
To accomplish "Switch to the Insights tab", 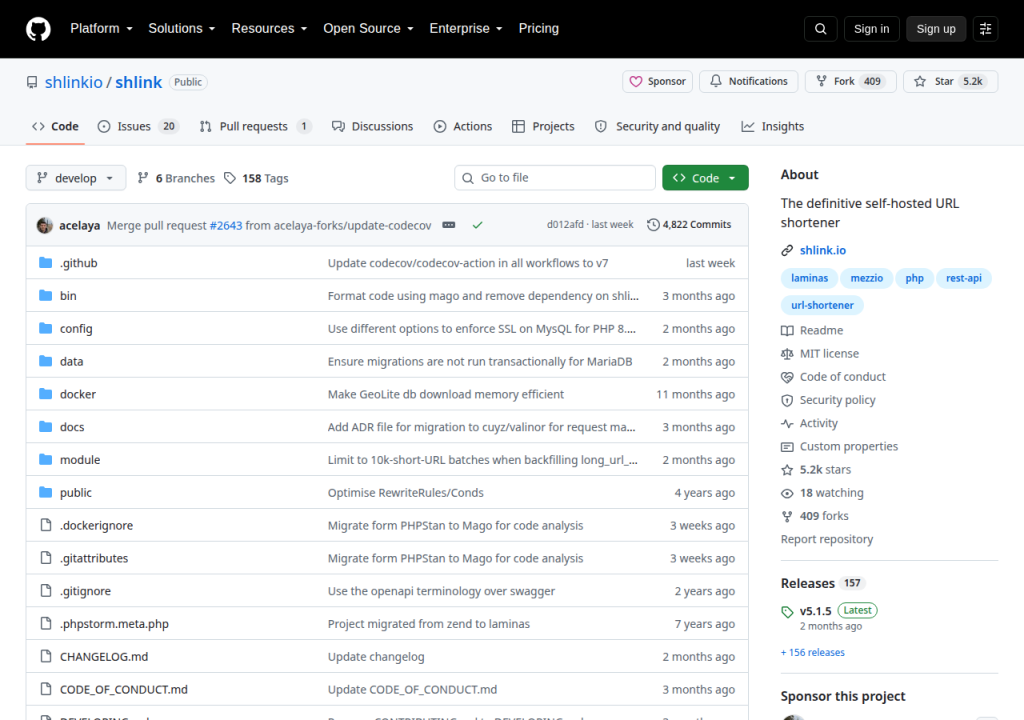I will coord(773,127).
